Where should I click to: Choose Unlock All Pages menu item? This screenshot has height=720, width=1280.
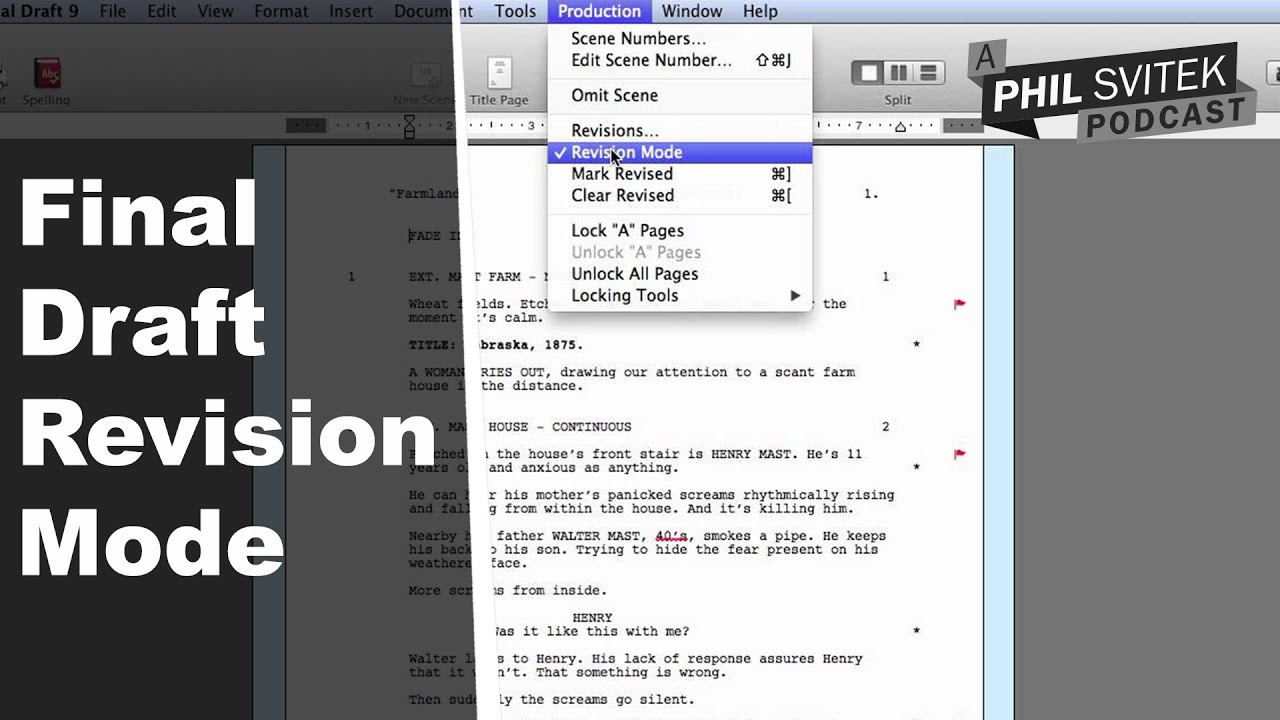pyautogui.click(x=680, y=274)
